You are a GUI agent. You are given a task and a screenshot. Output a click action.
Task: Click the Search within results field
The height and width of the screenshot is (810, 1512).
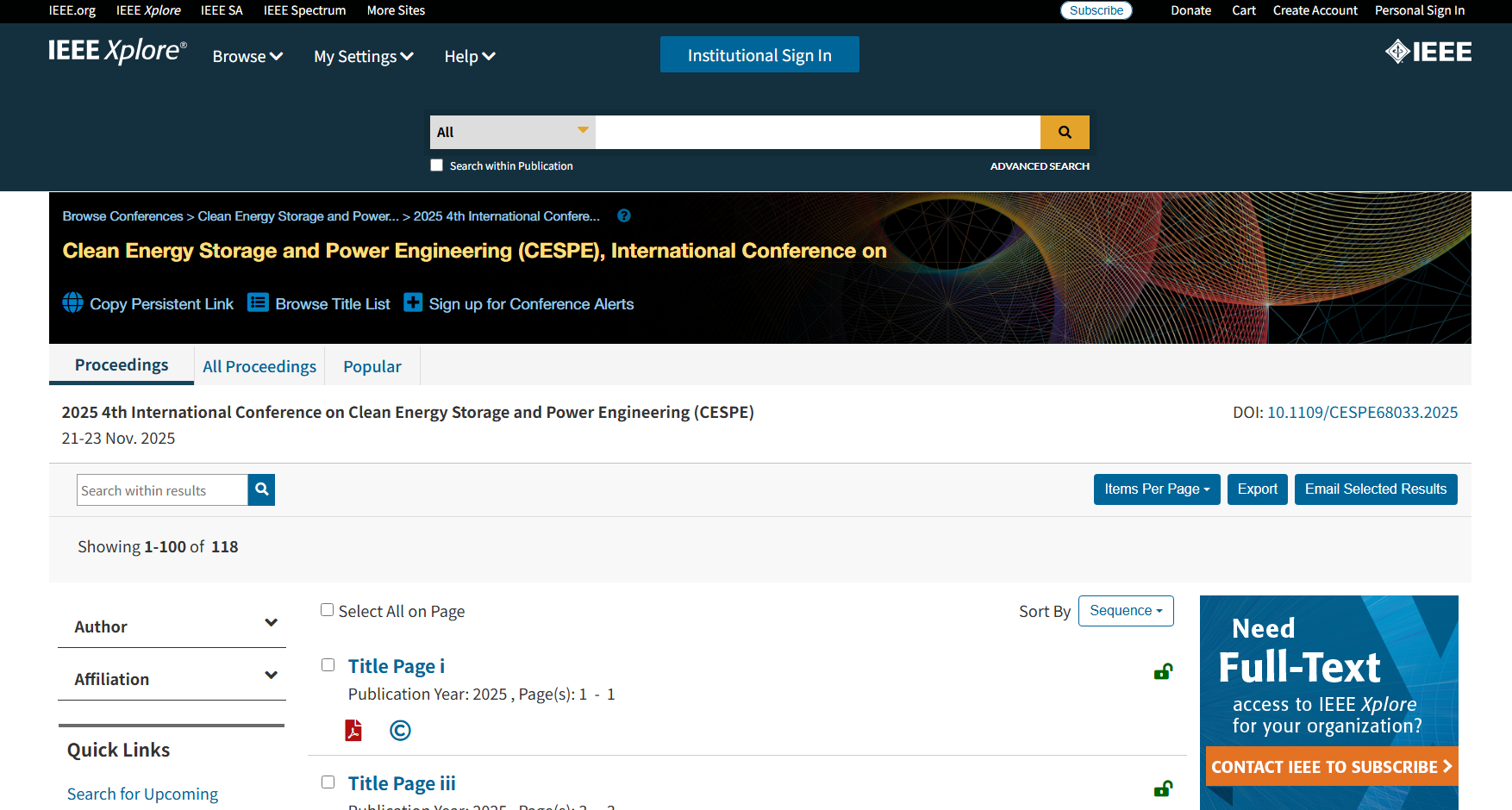tap(162, 489)
